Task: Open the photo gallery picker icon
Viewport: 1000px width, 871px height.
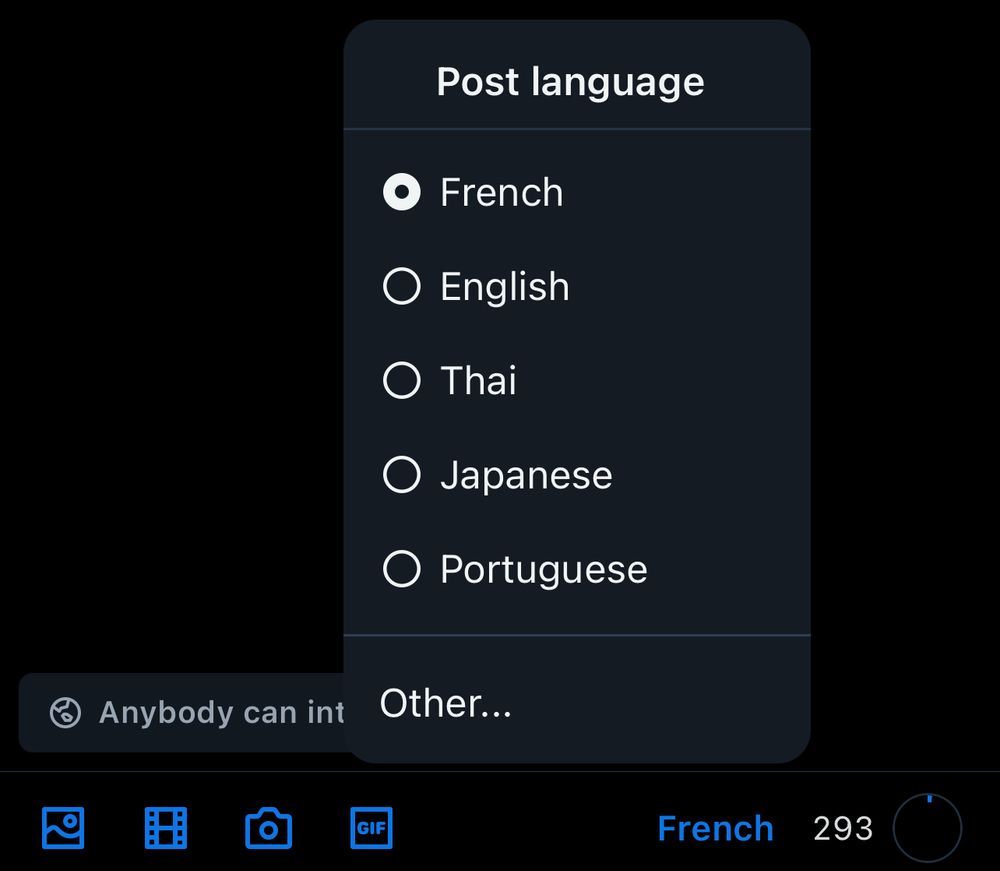Action: pos(63,828)
